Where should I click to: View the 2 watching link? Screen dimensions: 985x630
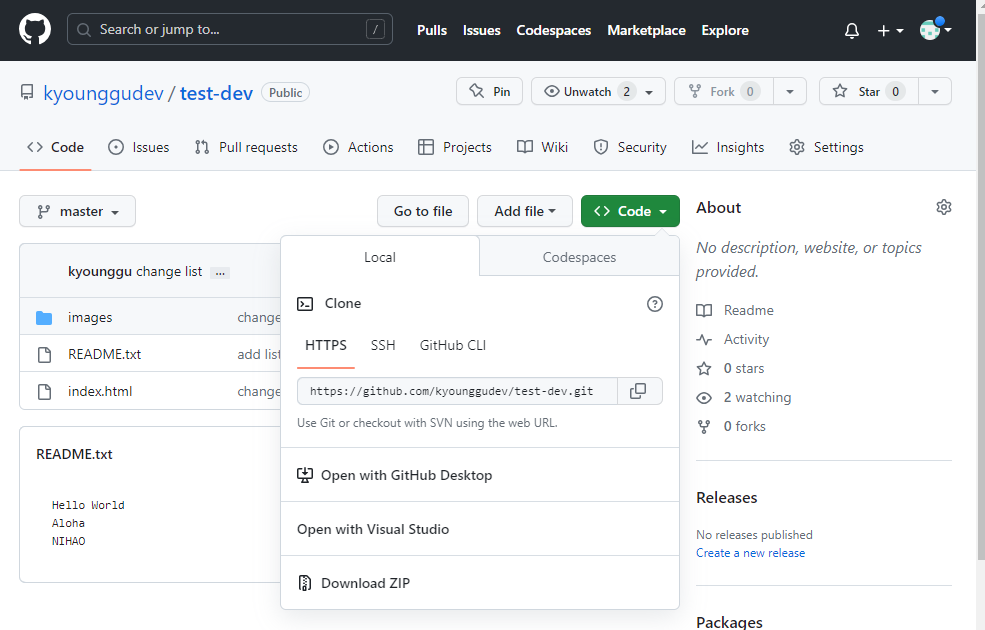(744, 398)
